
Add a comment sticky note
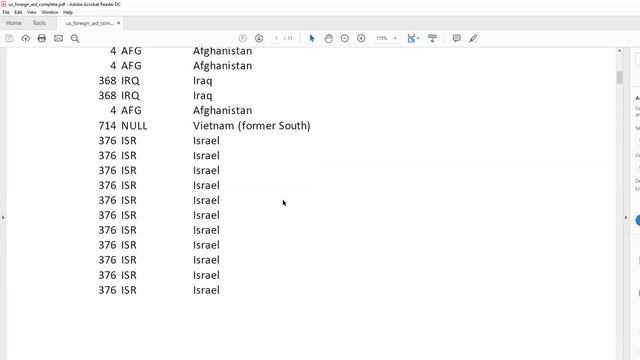[456, 38]
